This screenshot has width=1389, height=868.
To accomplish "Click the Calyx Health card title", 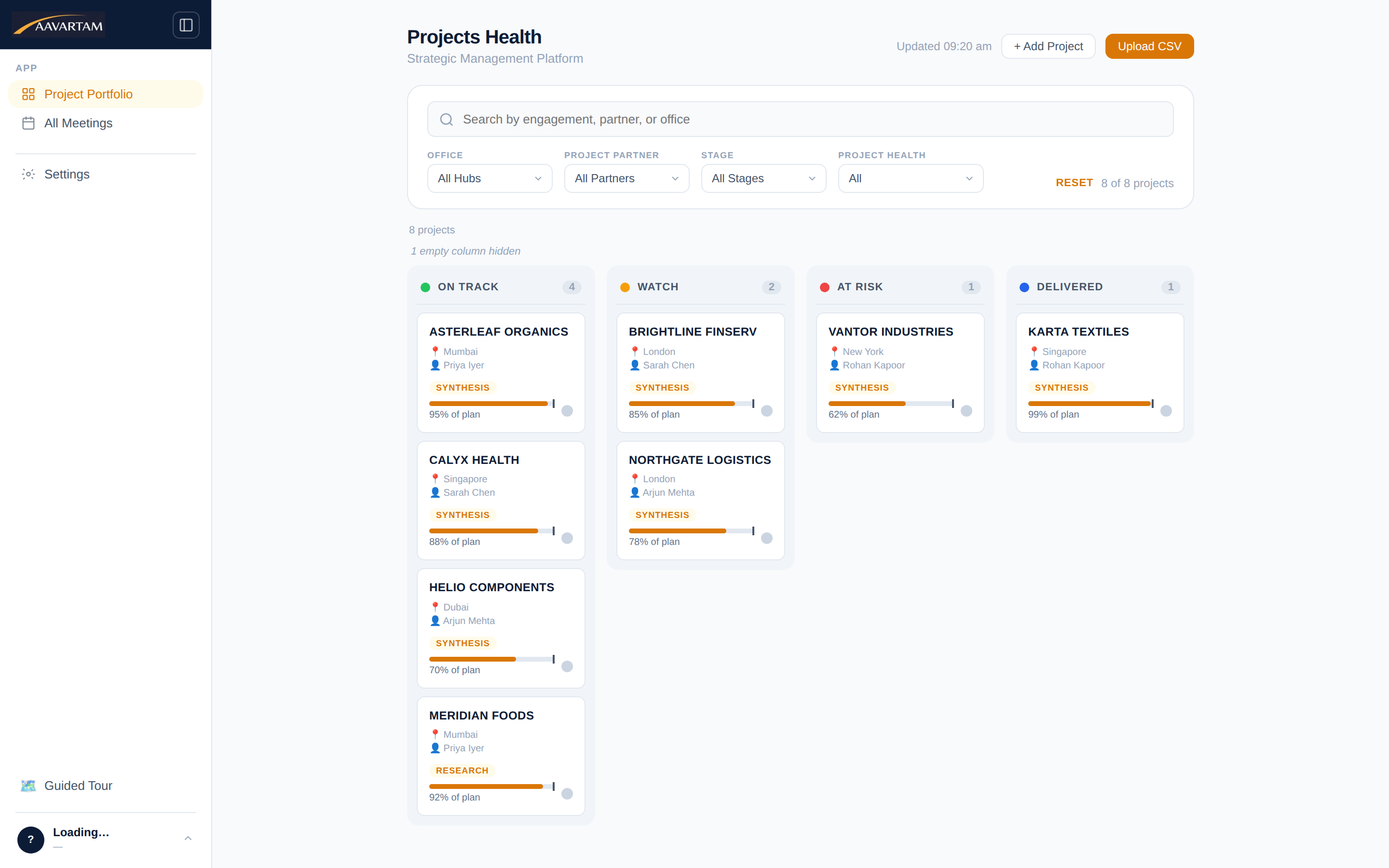I will [474, 460].
